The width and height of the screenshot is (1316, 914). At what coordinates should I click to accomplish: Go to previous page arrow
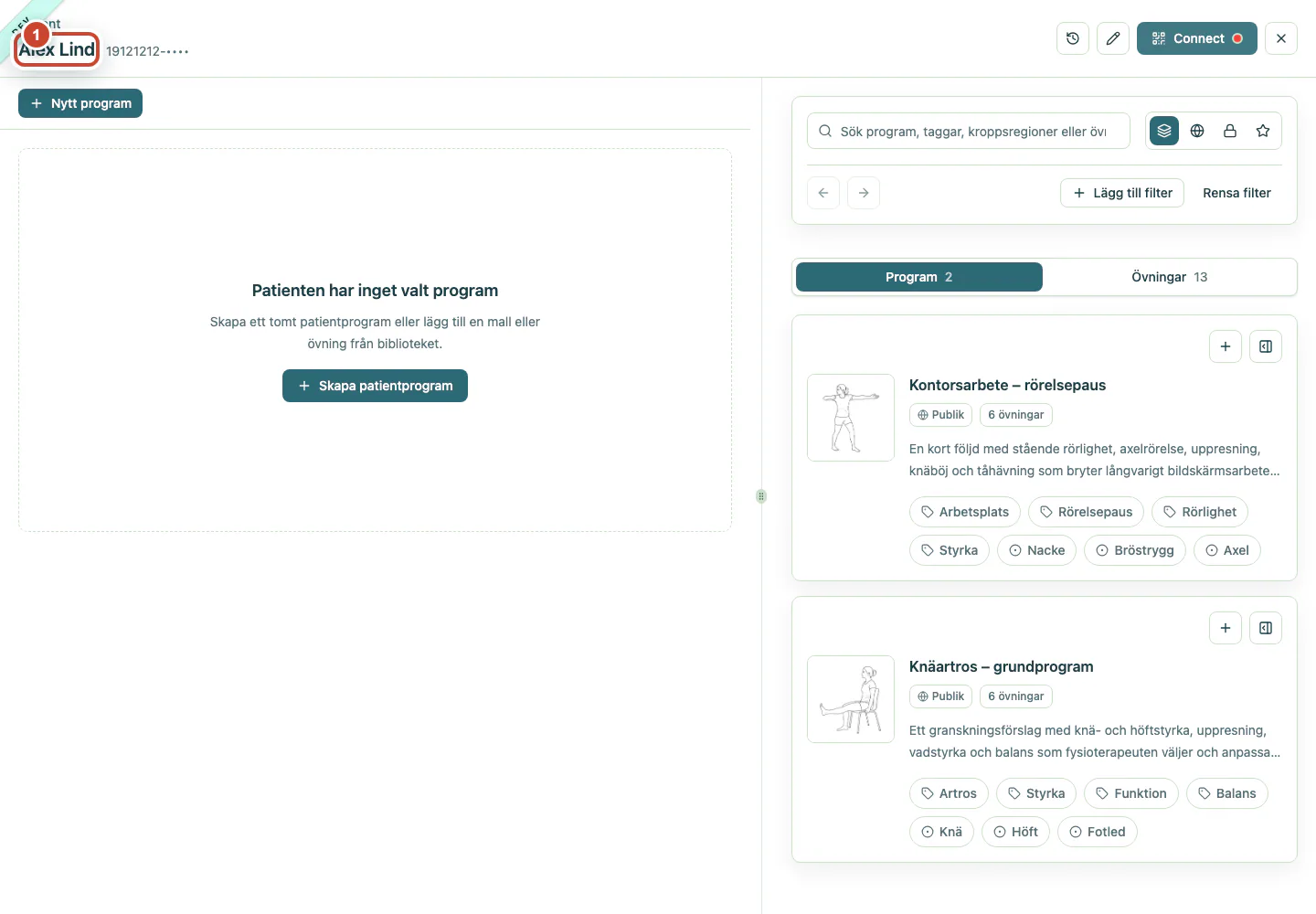pos(823,193)
